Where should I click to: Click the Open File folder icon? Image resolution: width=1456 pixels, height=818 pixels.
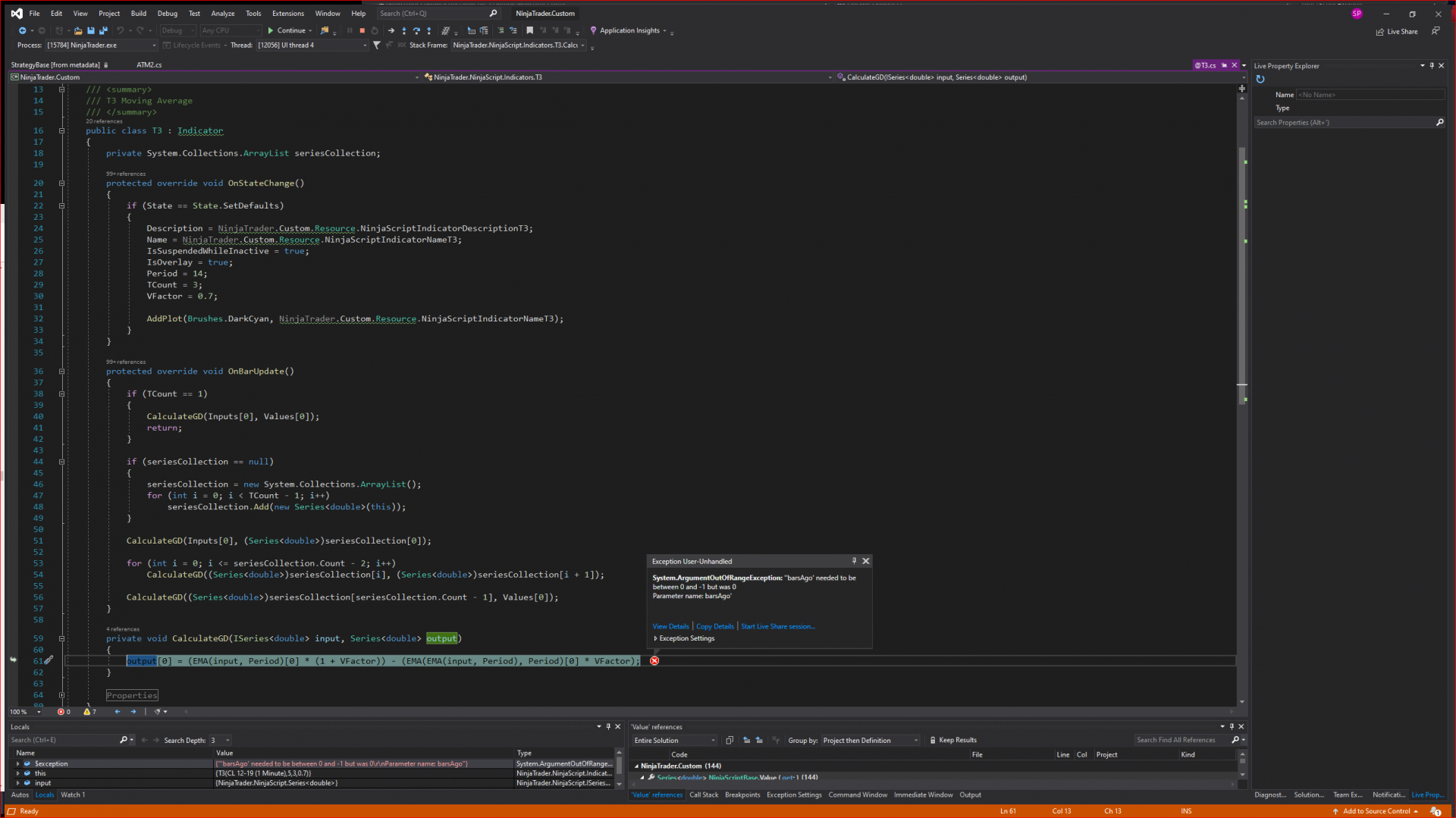(78, 30)
